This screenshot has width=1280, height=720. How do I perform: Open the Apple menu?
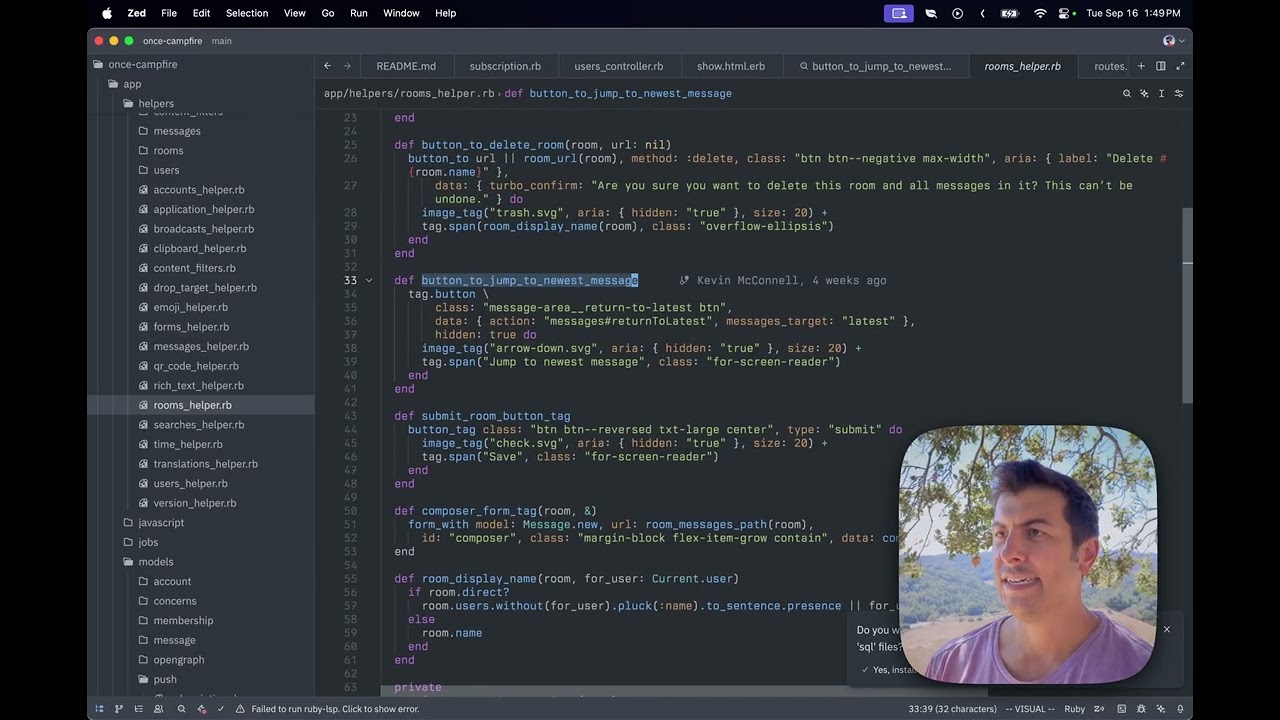pyautogui.click(x=107, y=13)
